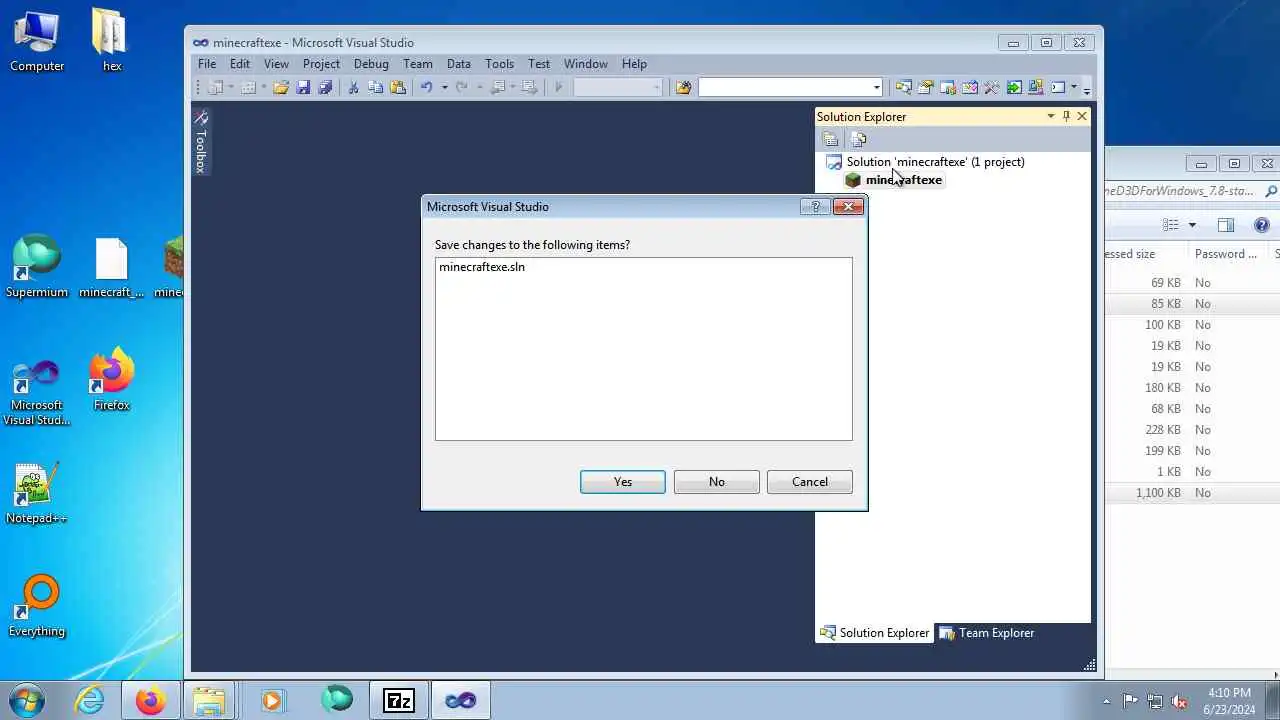
Task: Select minecraftexe.sln in the save list
Action: [482, 267]
